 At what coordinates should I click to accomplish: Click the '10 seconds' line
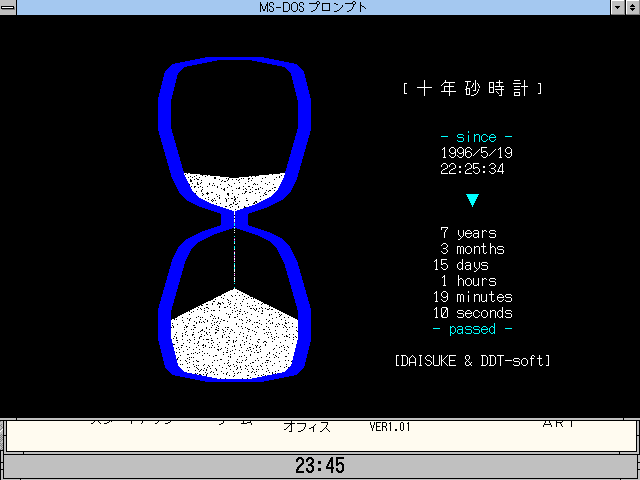point(472,313)
